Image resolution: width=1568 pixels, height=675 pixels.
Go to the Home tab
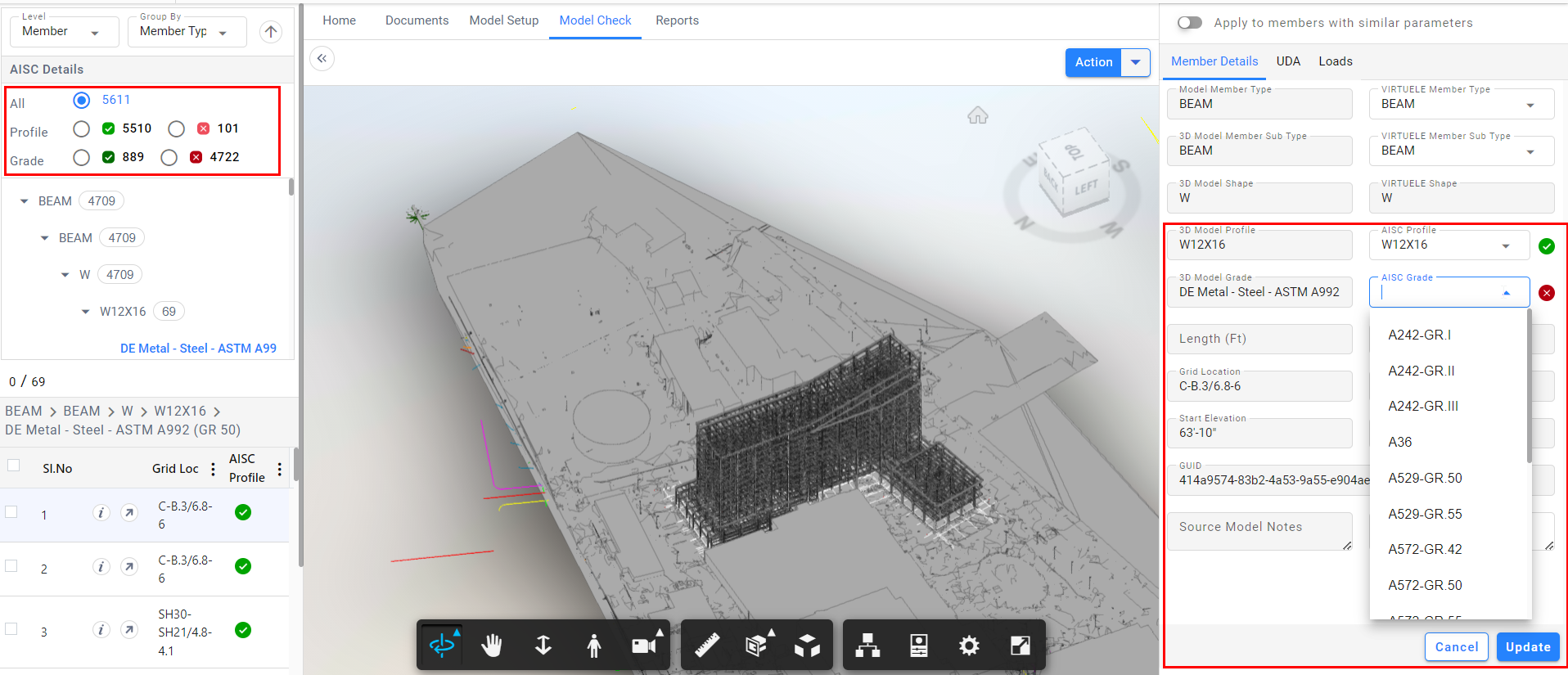[x=339, y=20]
